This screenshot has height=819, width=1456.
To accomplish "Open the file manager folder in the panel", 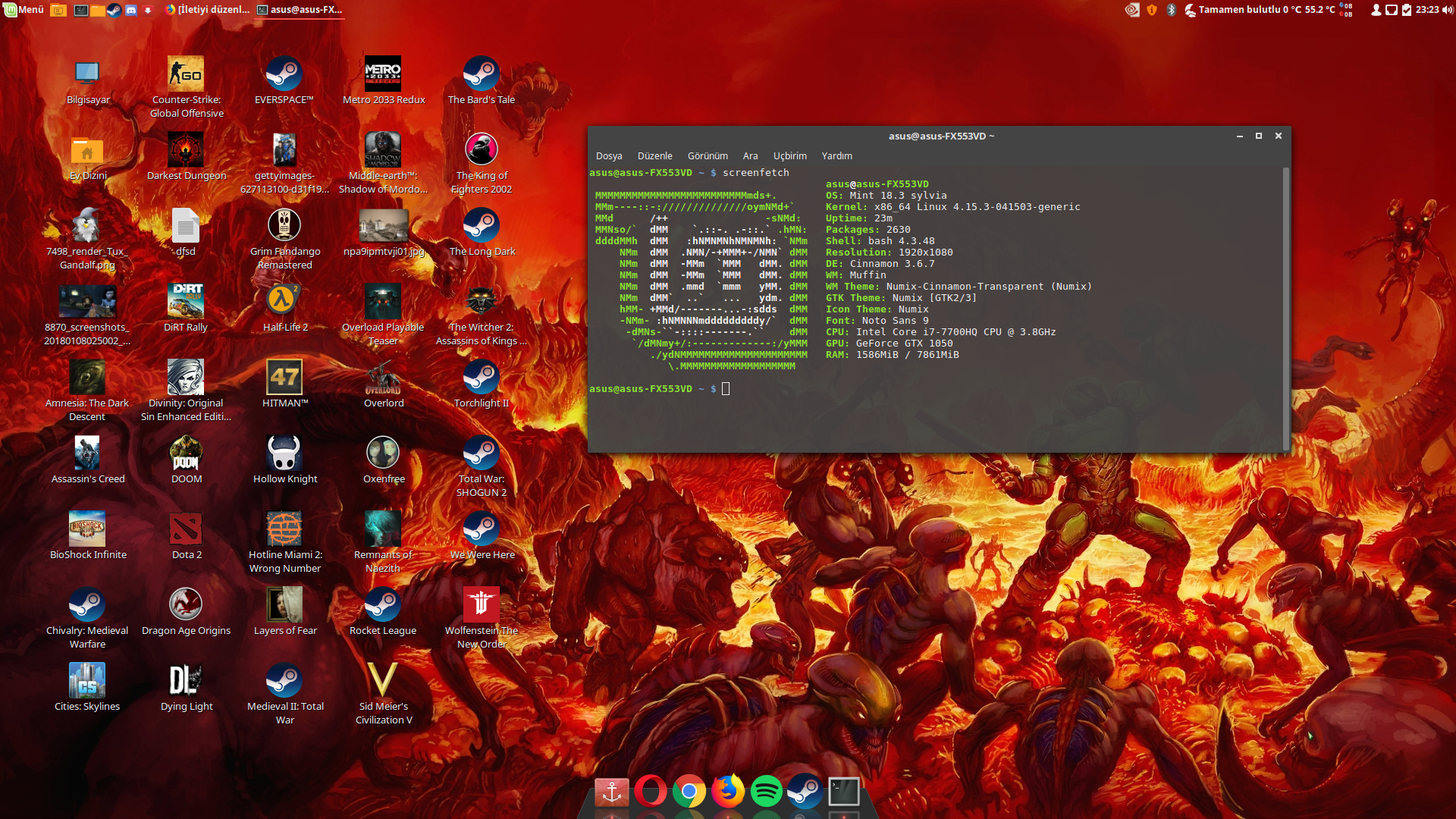I will 98,10.
